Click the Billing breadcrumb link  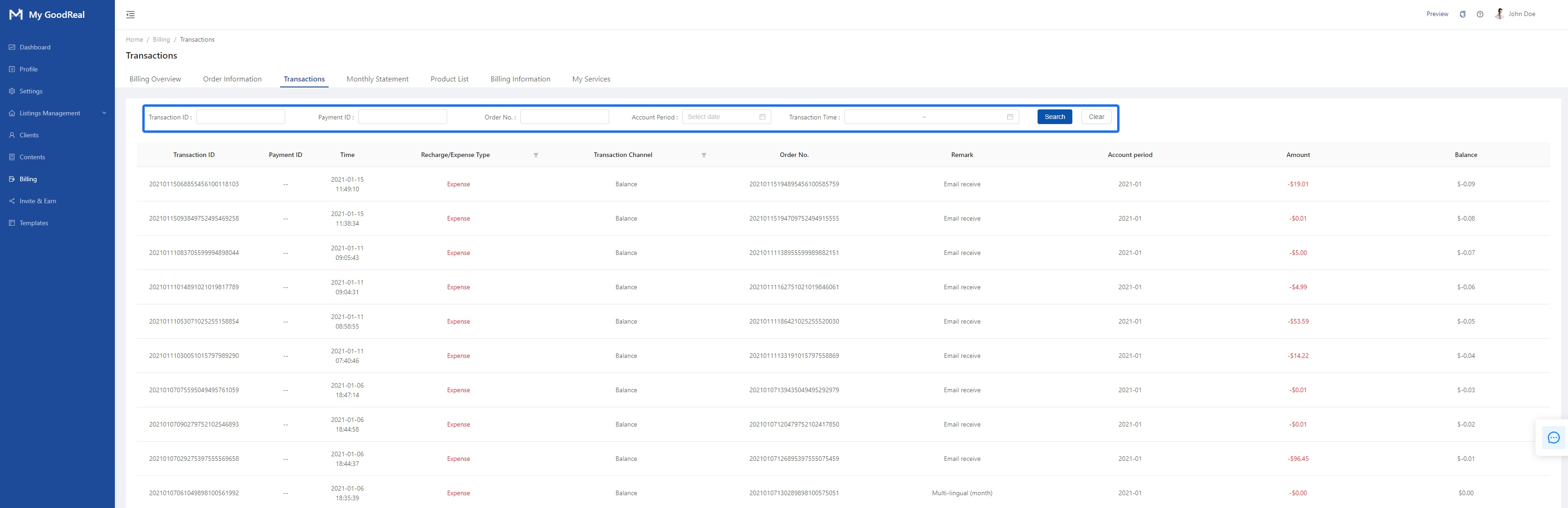point(161,39)
